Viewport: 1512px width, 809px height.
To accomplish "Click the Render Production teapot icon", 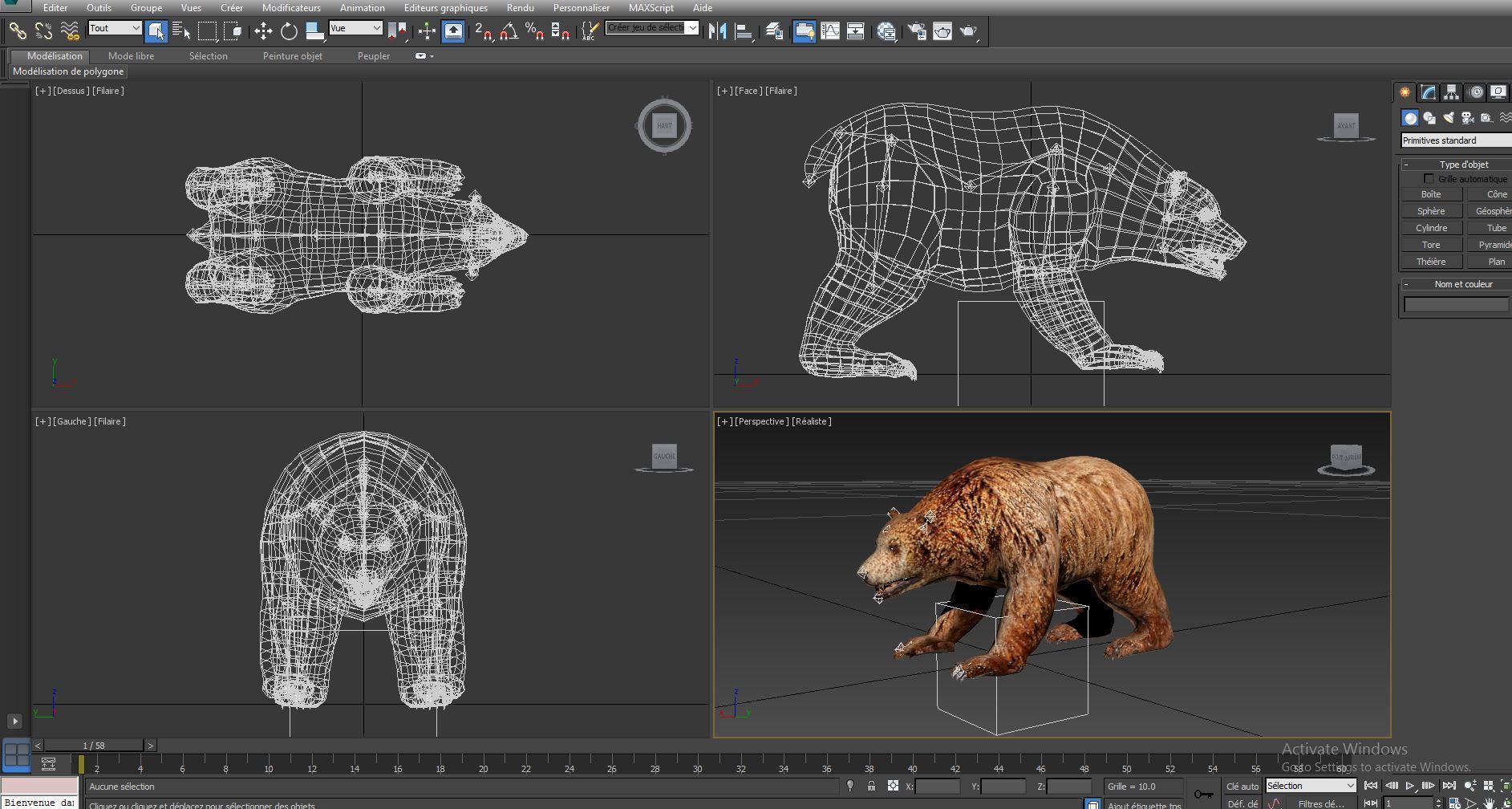I will click(x=969, y=31).
